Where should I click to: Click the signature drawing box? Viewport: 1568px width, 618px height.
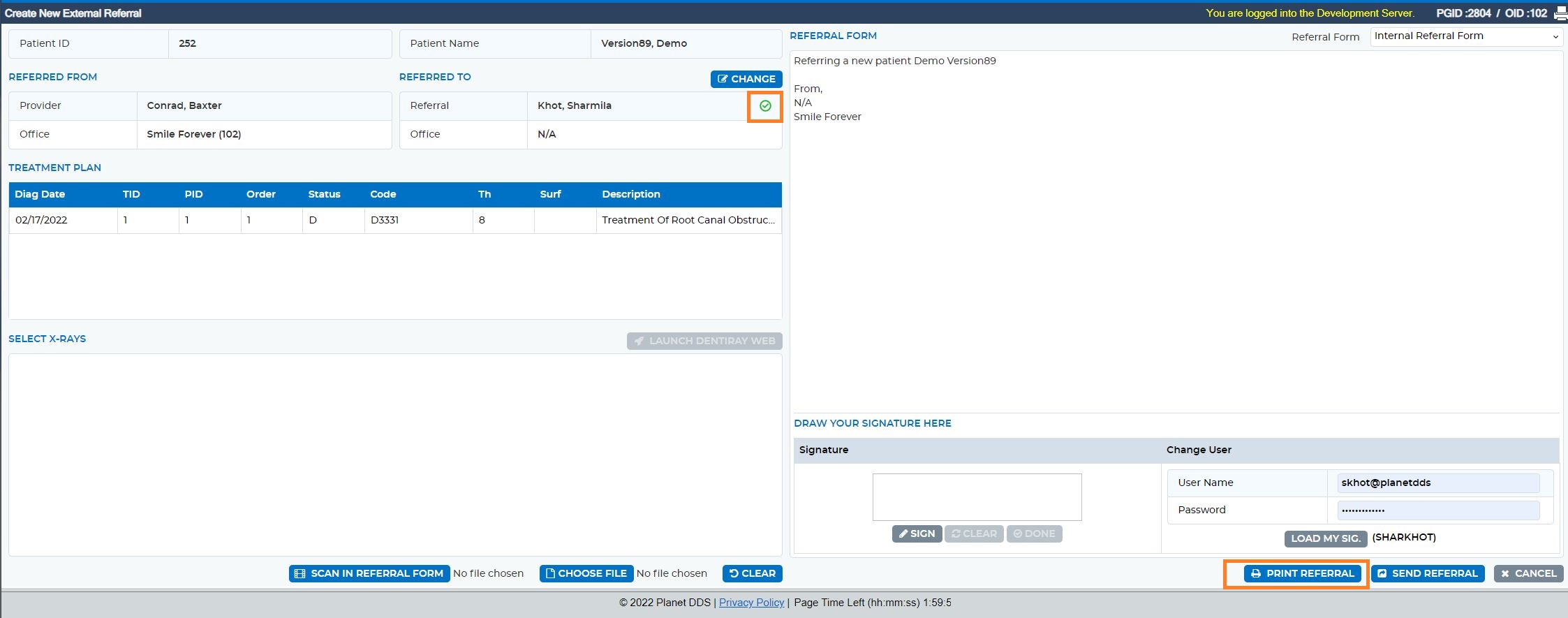tap(977, 497)
